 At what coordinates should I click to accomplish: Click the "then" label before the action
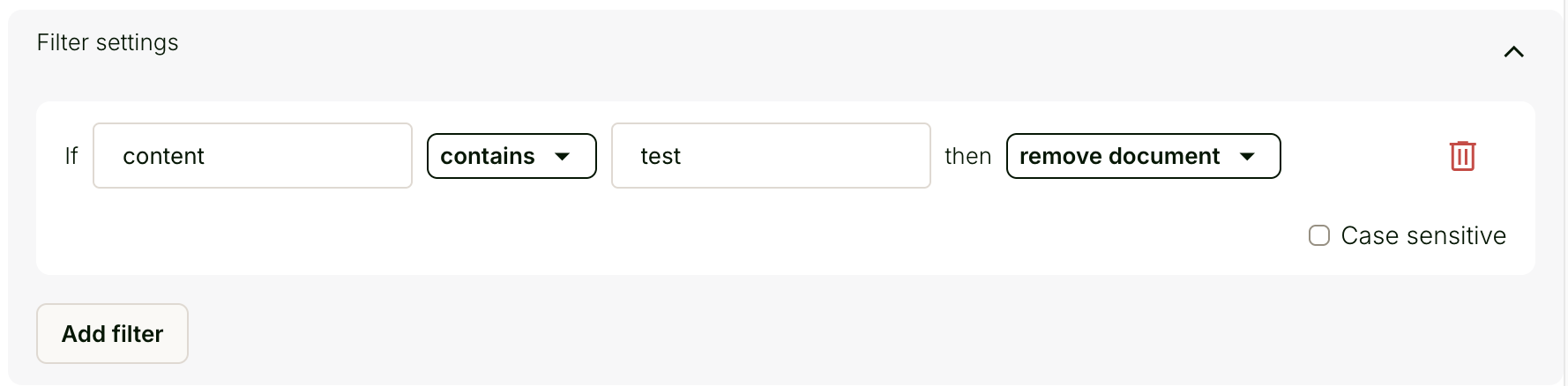click(967, 156)
